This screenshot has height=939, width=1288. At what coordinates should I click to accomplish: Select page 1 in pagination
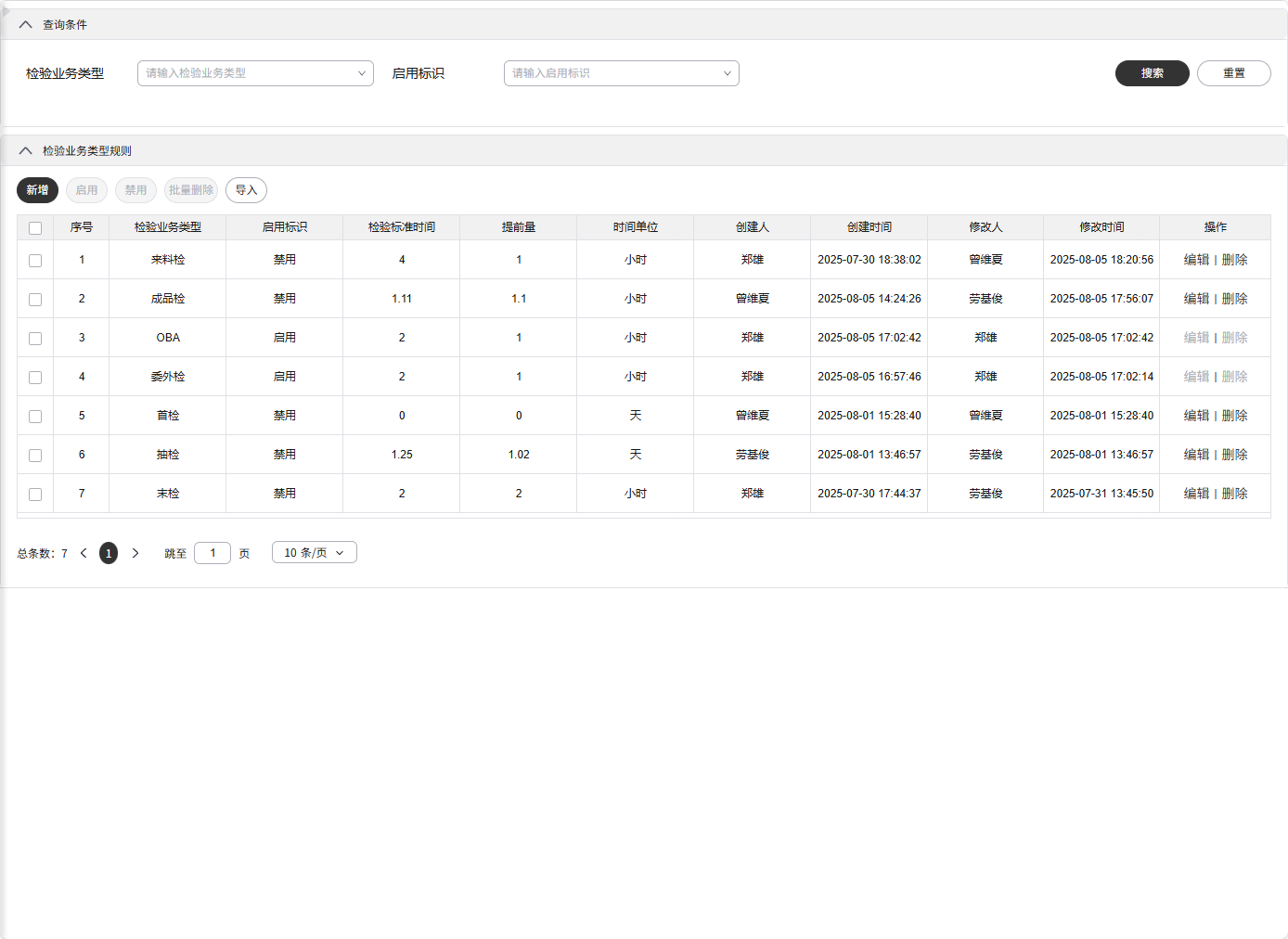click(109, 553)
